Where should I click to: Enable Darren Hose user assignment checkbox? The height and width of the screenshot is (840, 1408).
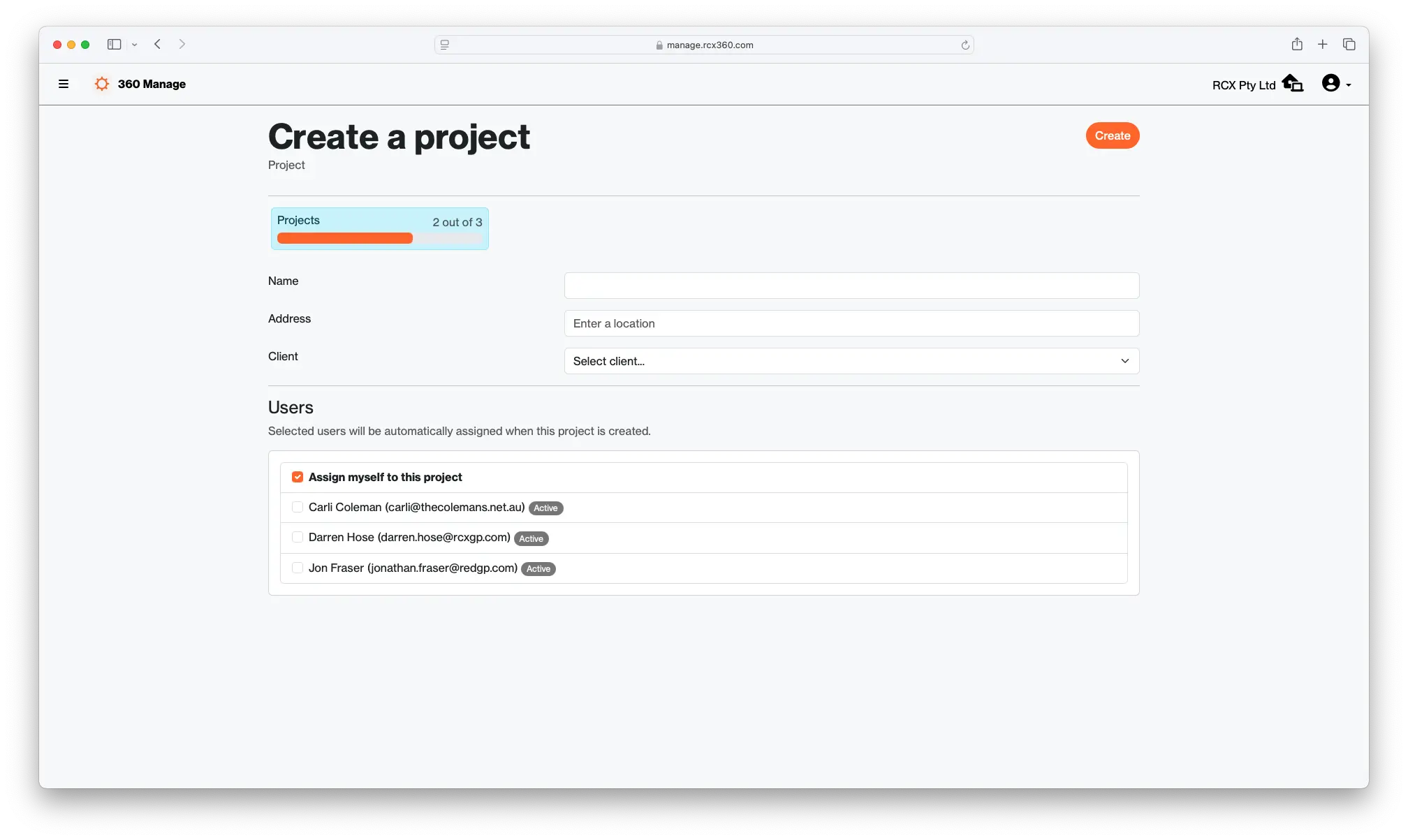(x=297, y=538)
